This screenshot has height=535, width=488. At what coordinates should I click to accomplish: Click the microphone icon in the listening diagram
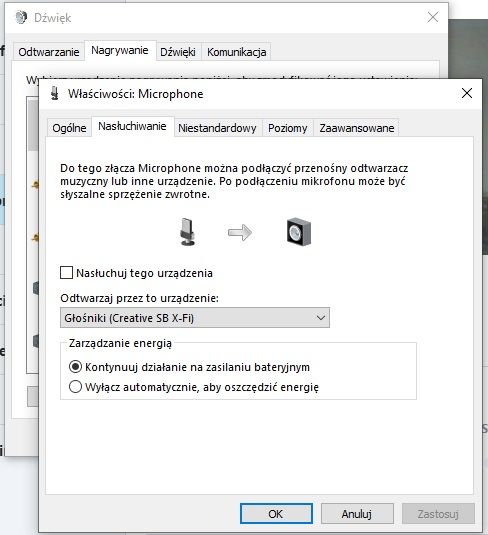(187, 232)
